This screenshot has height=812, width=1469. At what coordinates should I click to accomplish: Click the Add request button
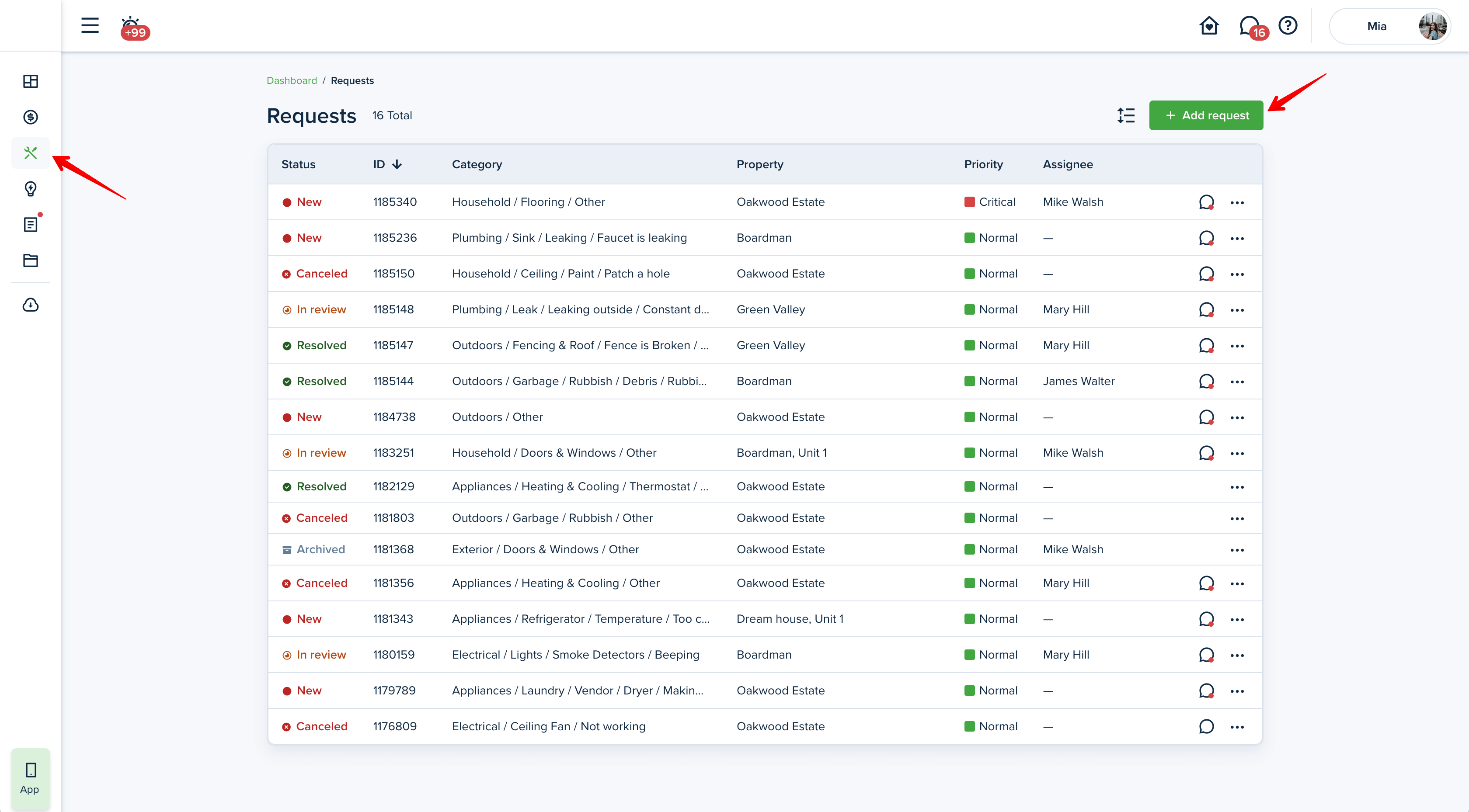point(1206,115)
